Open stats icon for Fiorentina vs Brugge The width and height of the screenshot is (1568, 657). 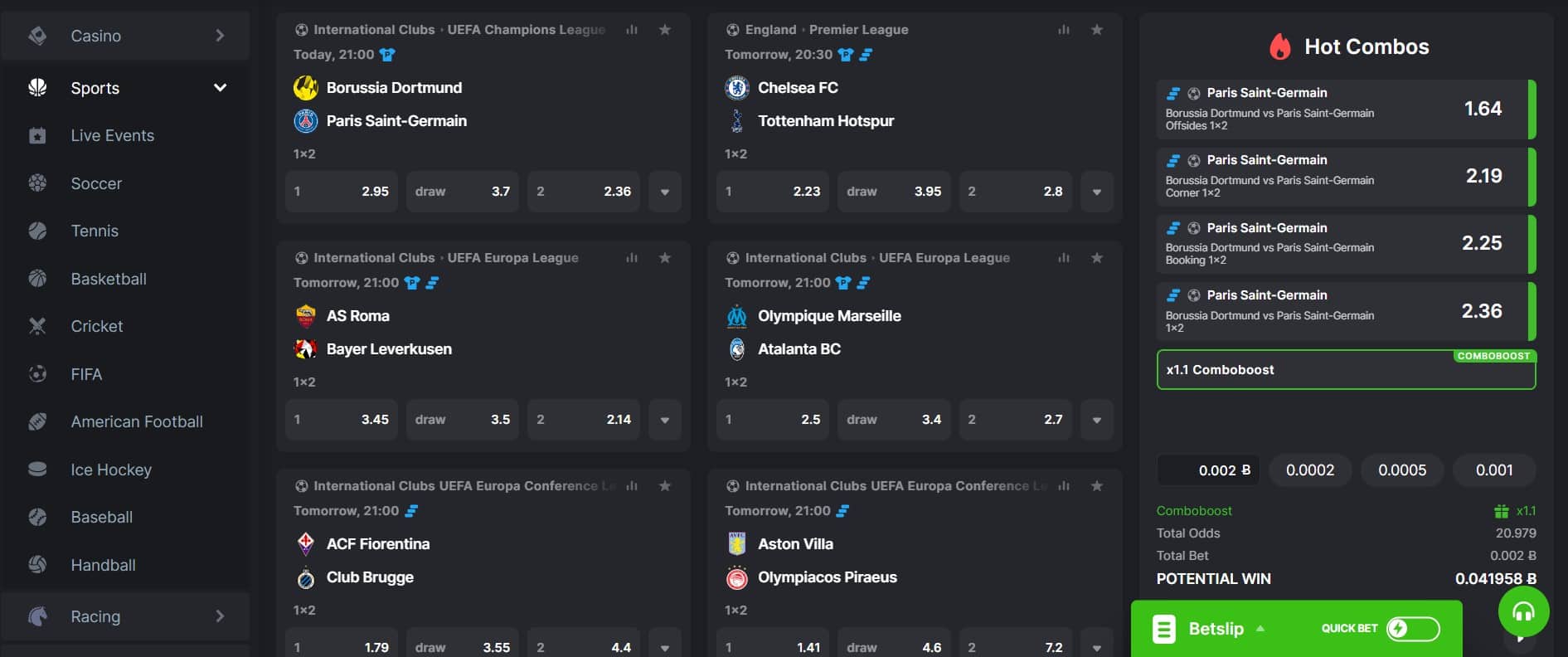coord(632,486)
